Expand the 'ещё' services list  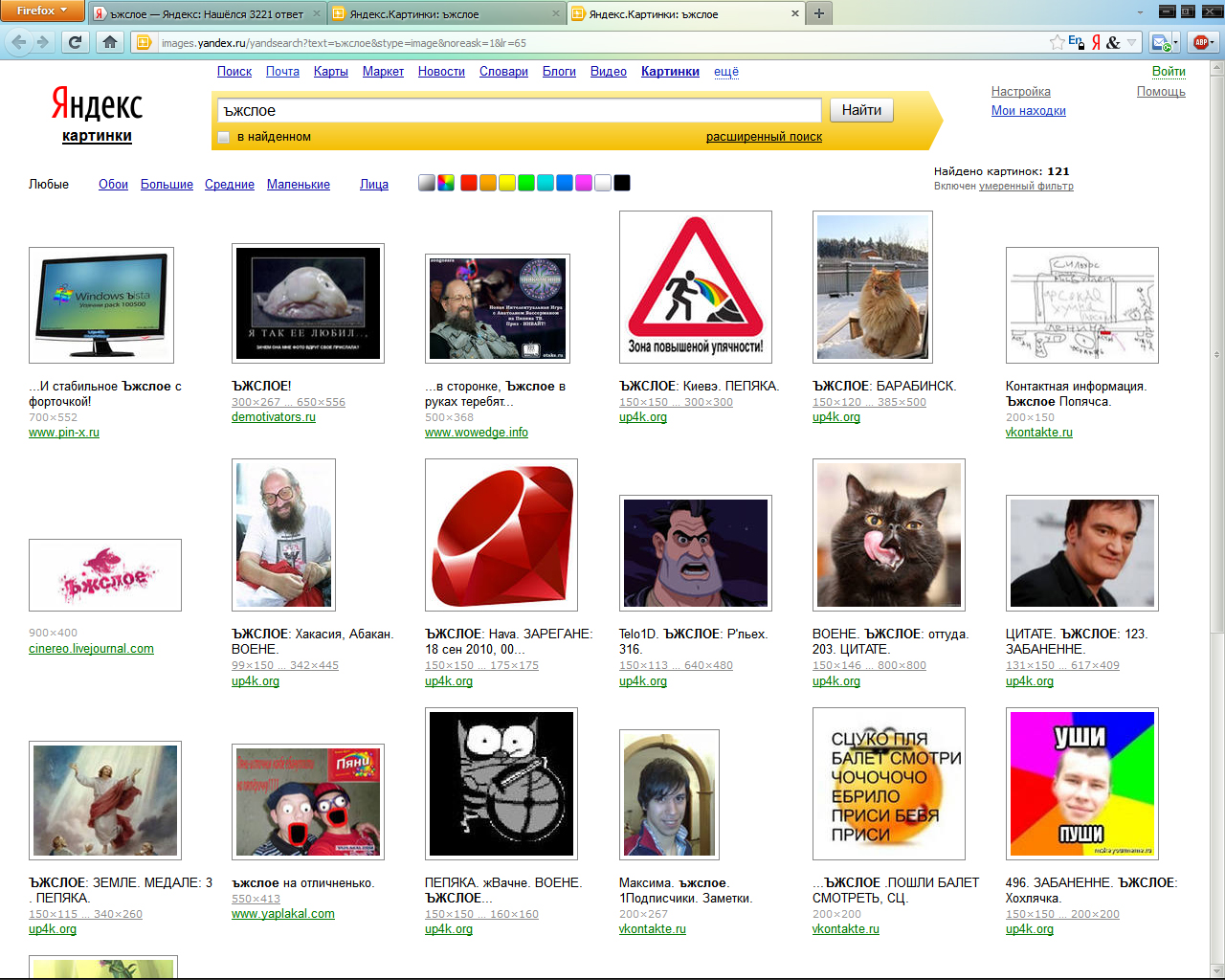[x=726, y=72]
